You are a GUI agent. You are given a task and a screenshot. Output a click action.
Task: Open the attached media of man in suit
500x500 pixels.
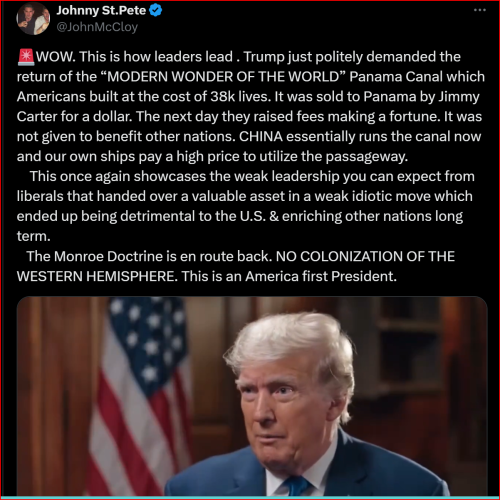pos(252,396)
